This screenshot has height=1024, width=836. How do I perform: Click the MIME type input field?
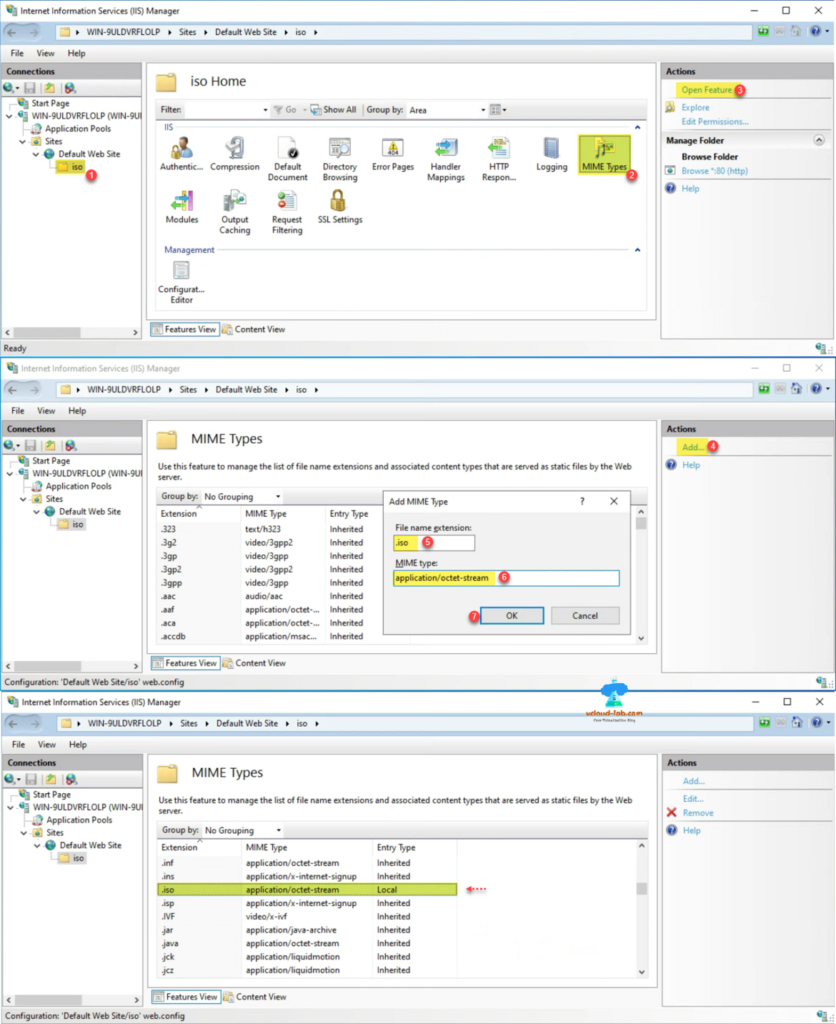point(506,578)
